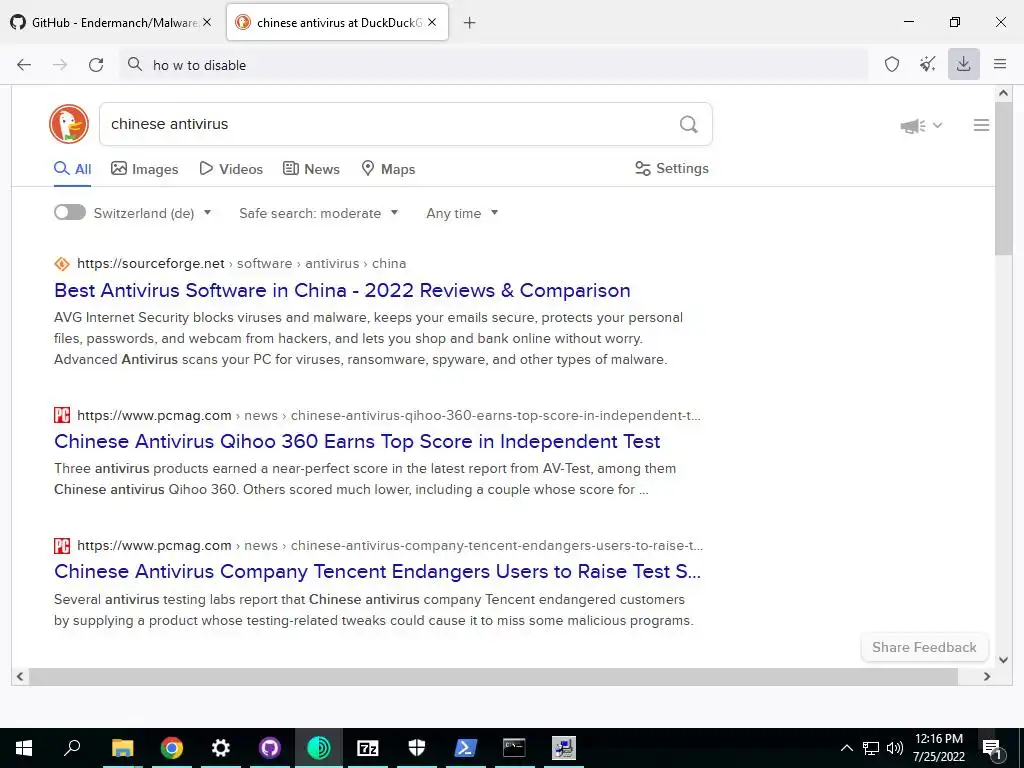Click the scroll down arrow
The width and height of the screenshot is (1024, 768).
(x=1003, y=660)
